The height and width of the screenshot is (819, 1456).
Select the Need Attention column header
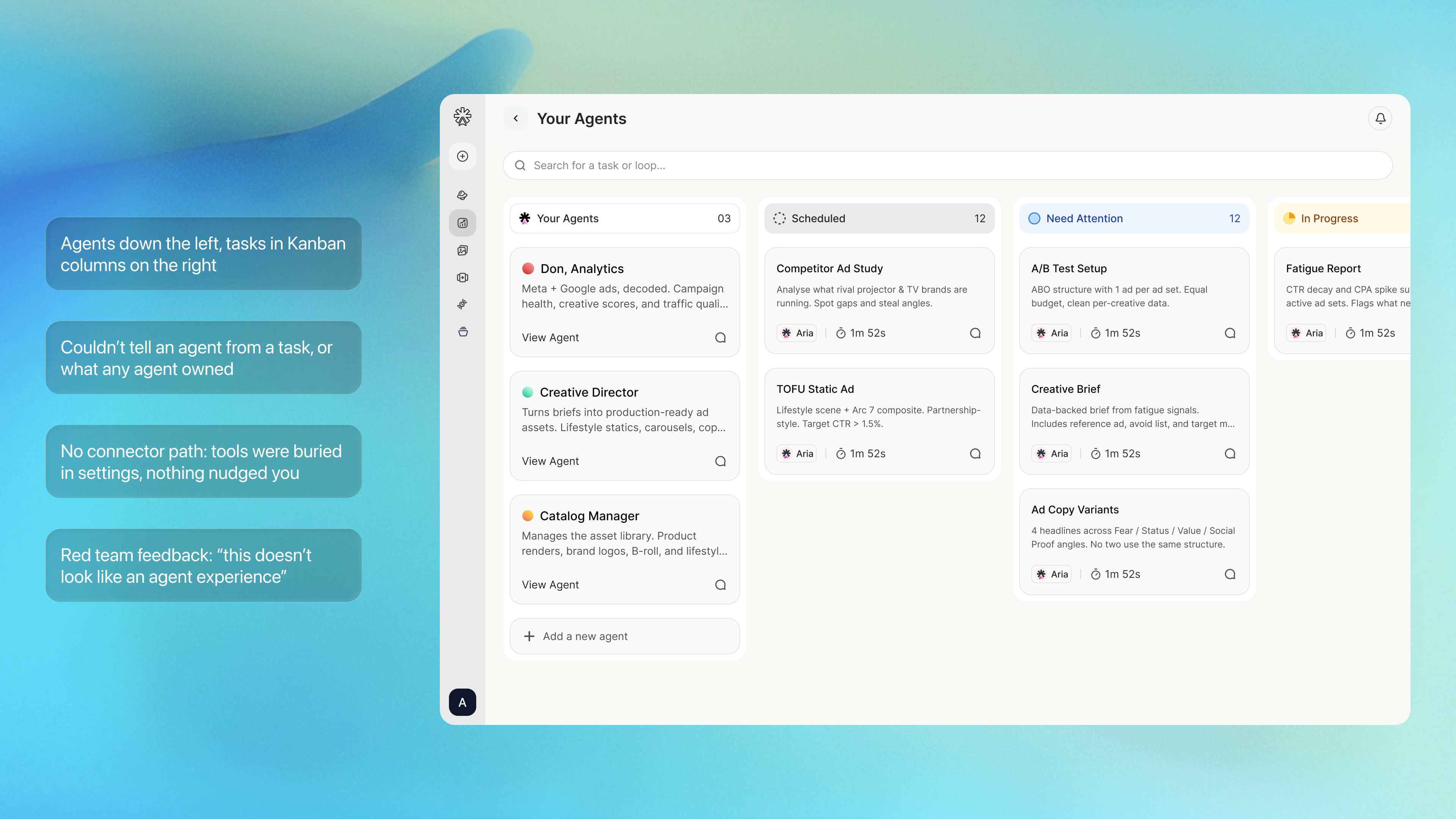coord(1134,218)
